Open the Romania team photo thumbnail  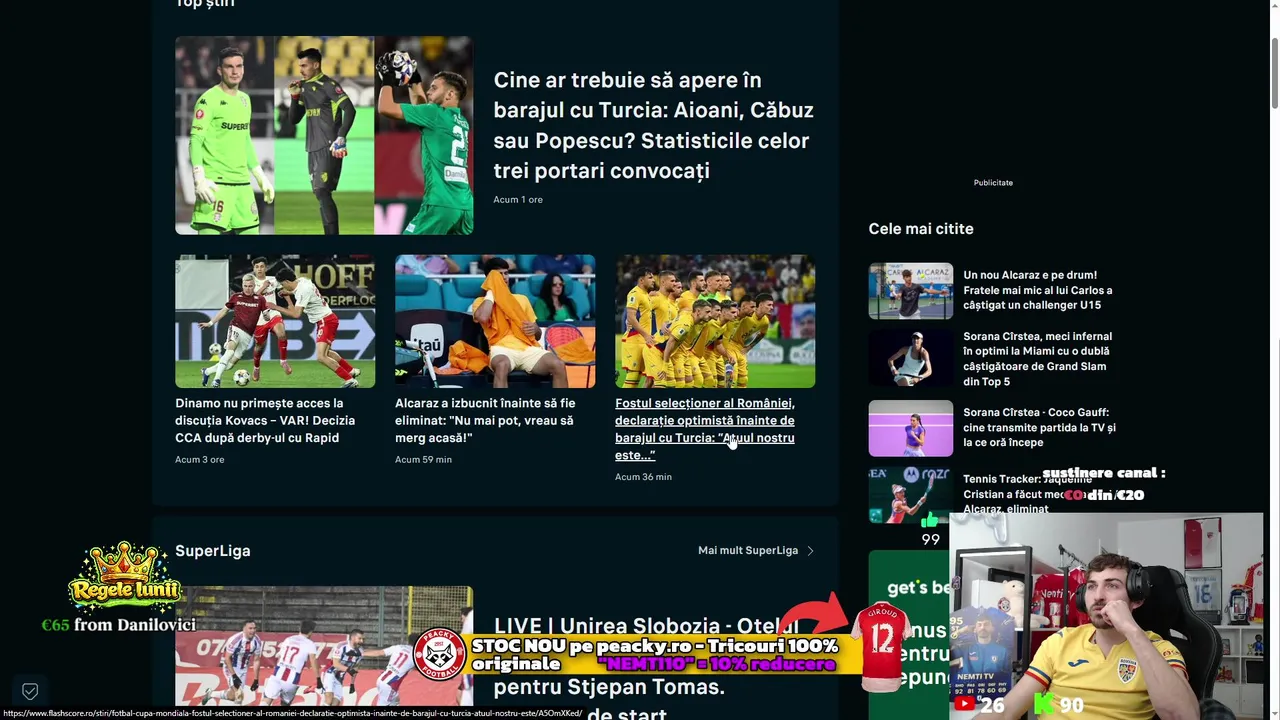[x=715, y=321]
